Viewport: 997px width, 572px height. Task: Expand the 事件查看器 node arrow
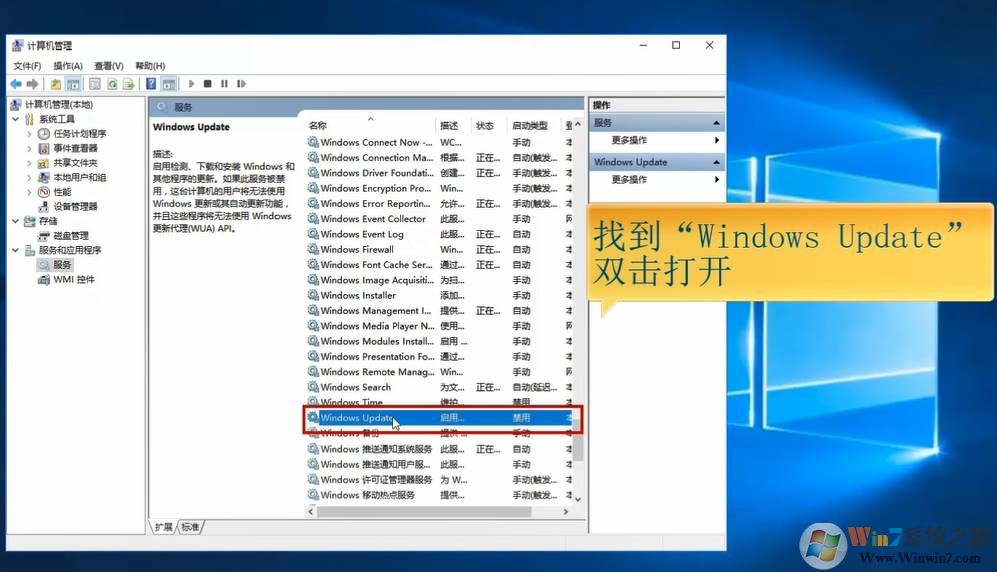(29, 149)
